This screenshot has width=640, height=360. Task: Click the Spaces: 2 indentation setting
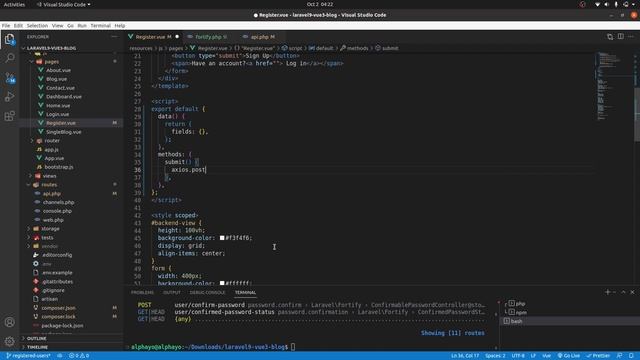point(495,356)
